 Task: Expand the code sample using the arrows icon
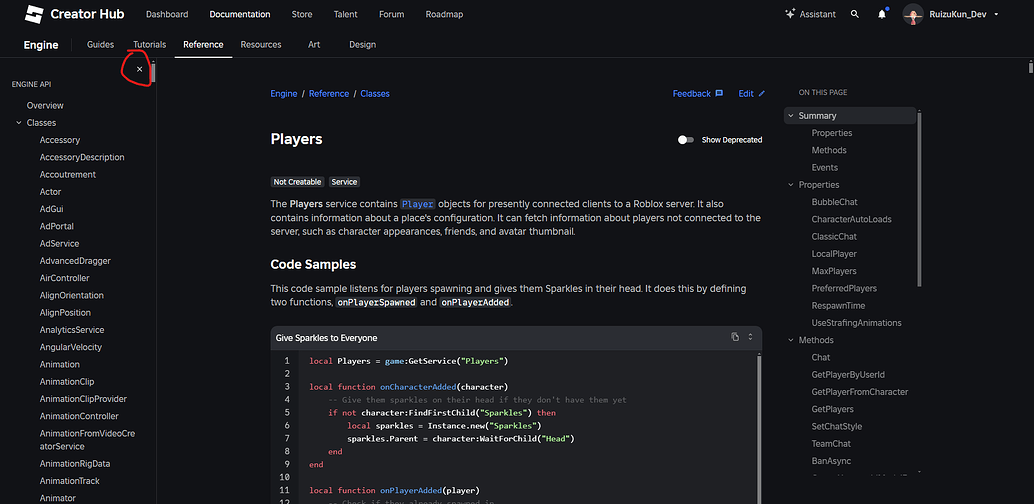(750, 337)
